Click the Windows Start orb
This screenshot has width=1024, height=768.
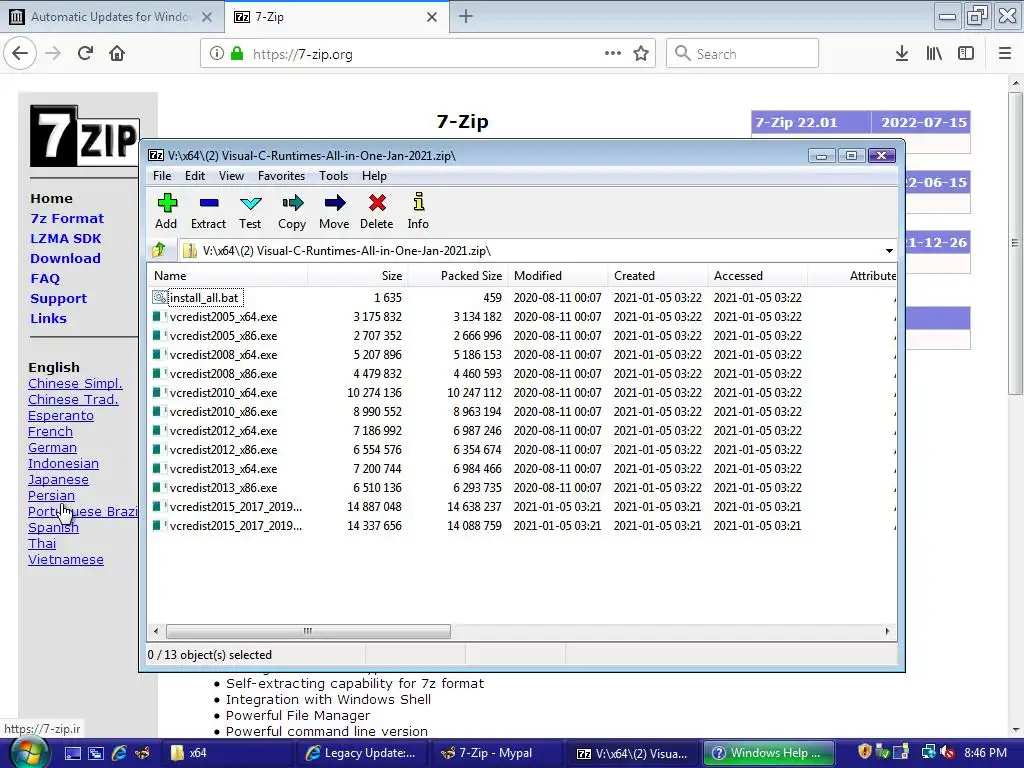[x=27, y=753]
